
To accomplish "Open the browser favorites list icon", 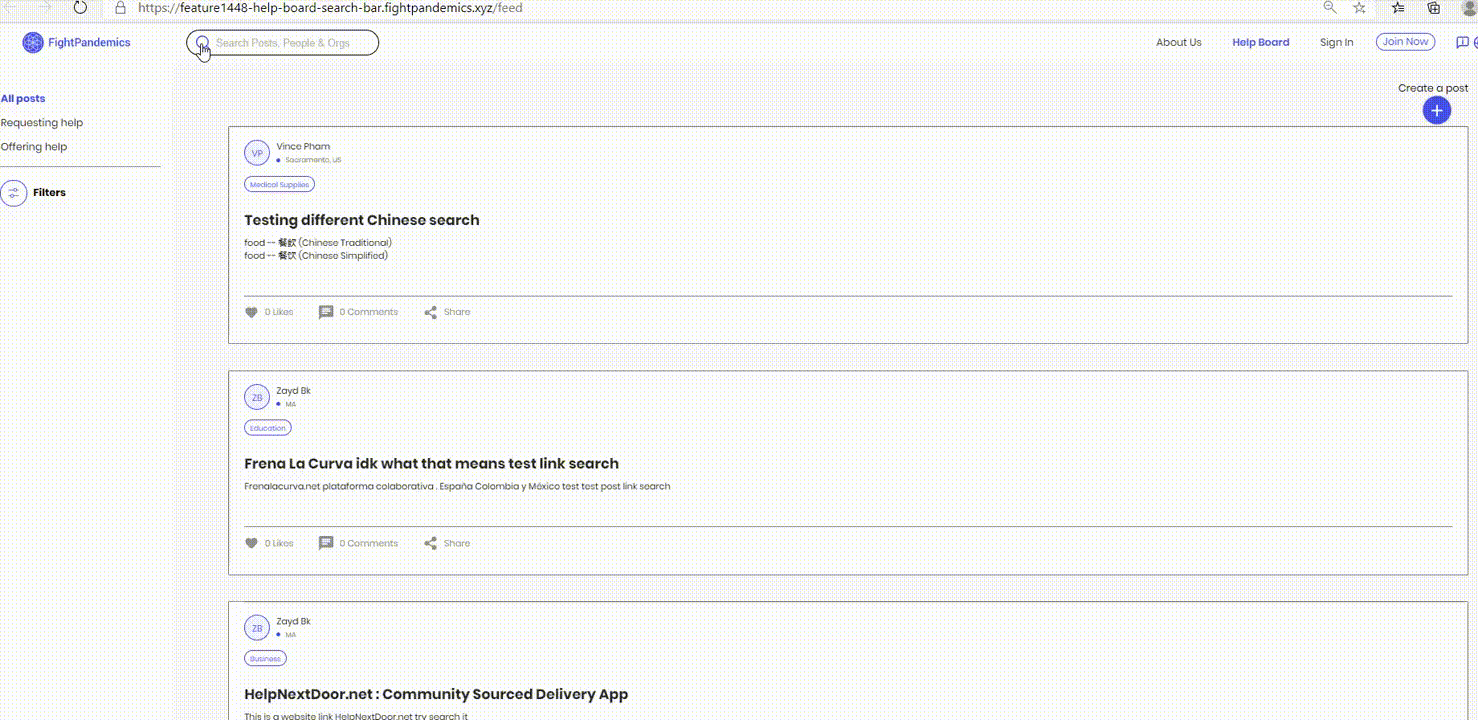I will coord(1398,7).
